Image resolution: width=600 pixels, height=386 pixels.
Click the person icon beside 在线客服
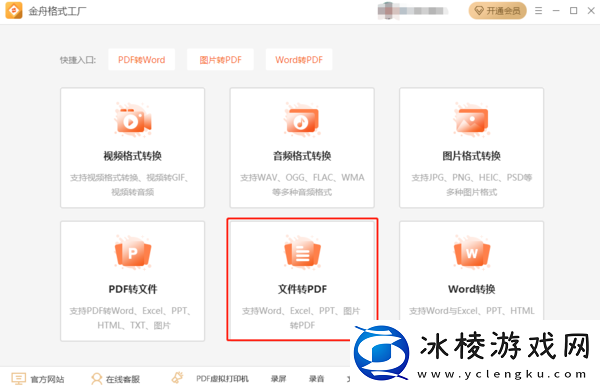click(x=96, y=379)
